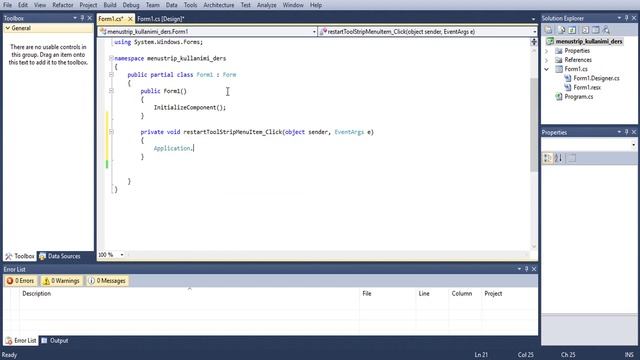Image resolution: width=640 pixels, height=360 pixels.
Task: Collapse the General group in Toolbox
Action: [x=8, y=28]
